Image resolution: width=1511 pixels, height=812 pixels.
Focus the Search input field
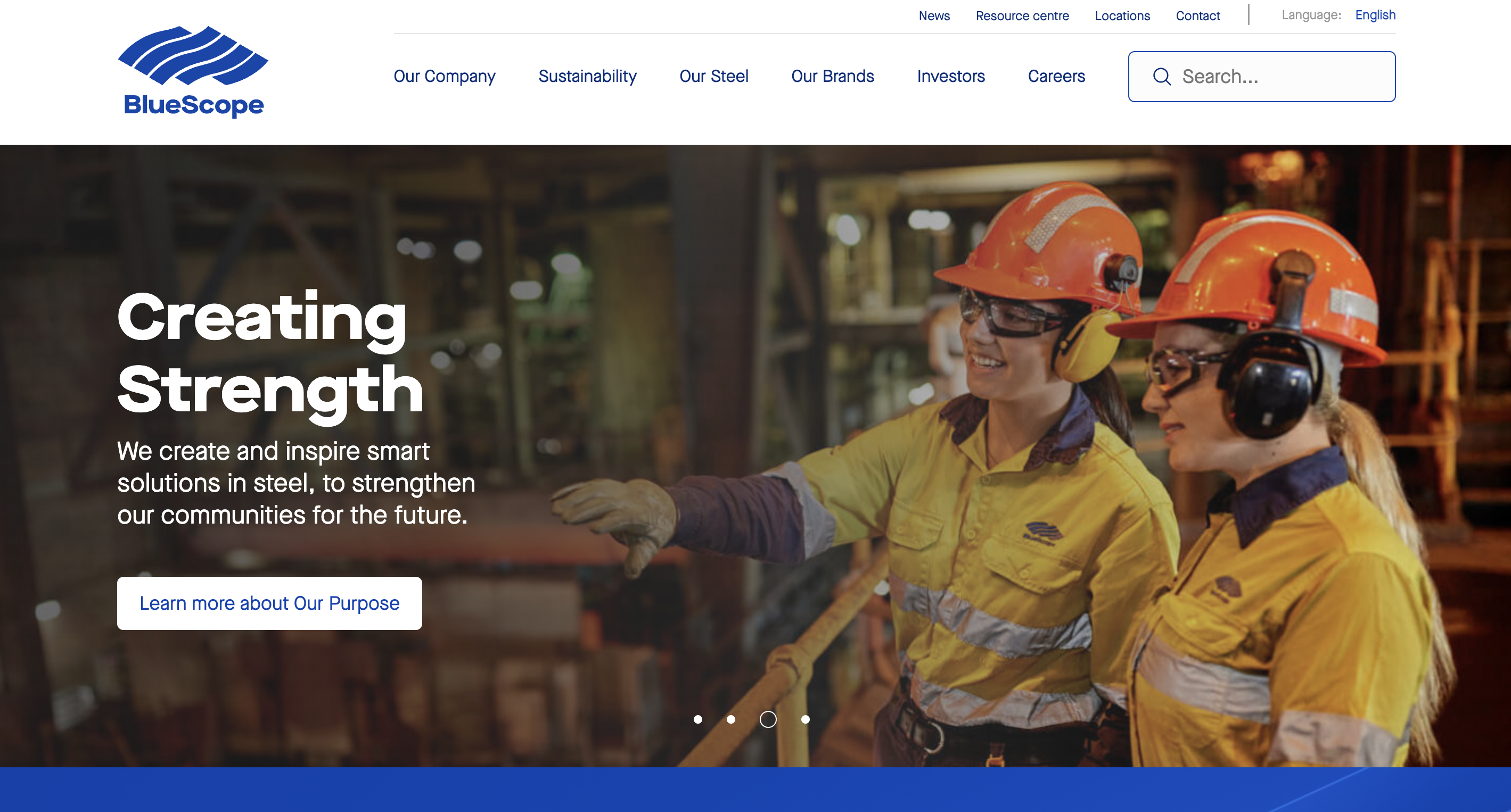click(x=1262, y=77)
